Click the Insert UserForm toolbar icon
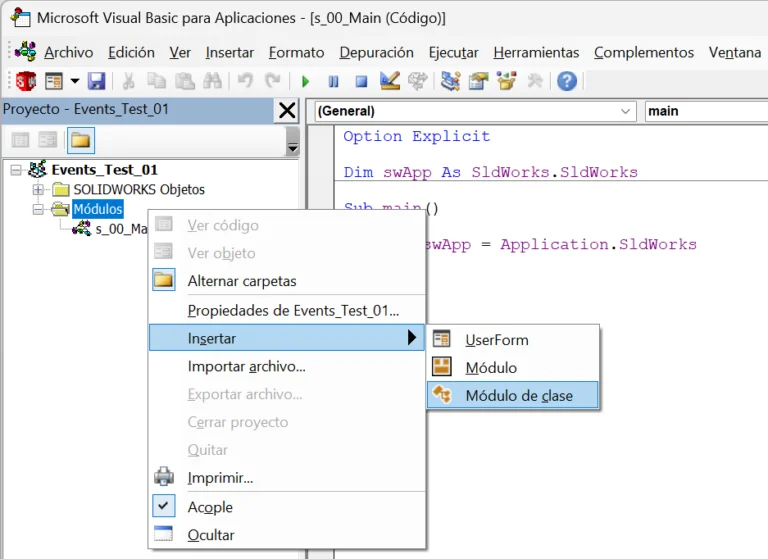Image resolution: width=768 pixels, height=559 pixels. click(54, 81)
